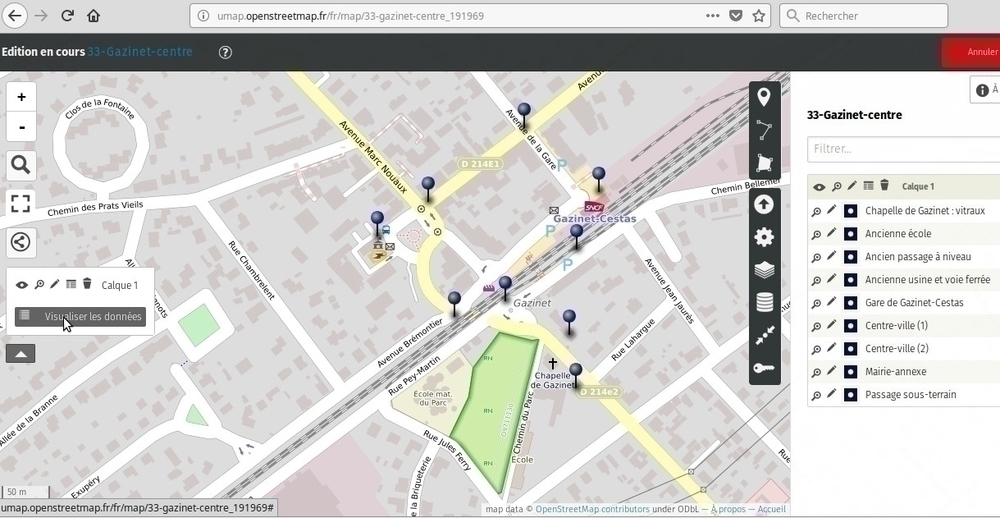Click into the Filtrer input field
The image size is (1000, 518).
900,149
